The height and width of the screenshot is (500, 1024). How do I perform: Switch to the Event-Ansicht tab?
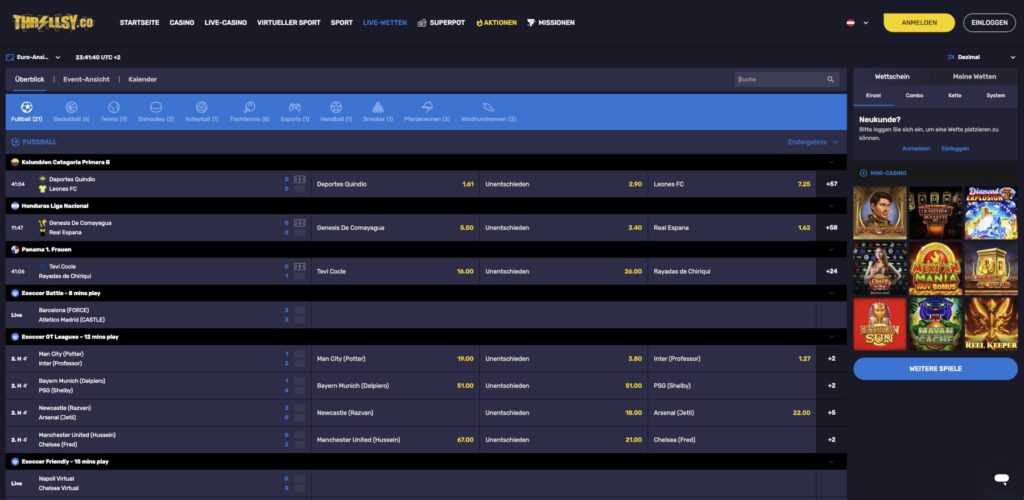[86, 80]
